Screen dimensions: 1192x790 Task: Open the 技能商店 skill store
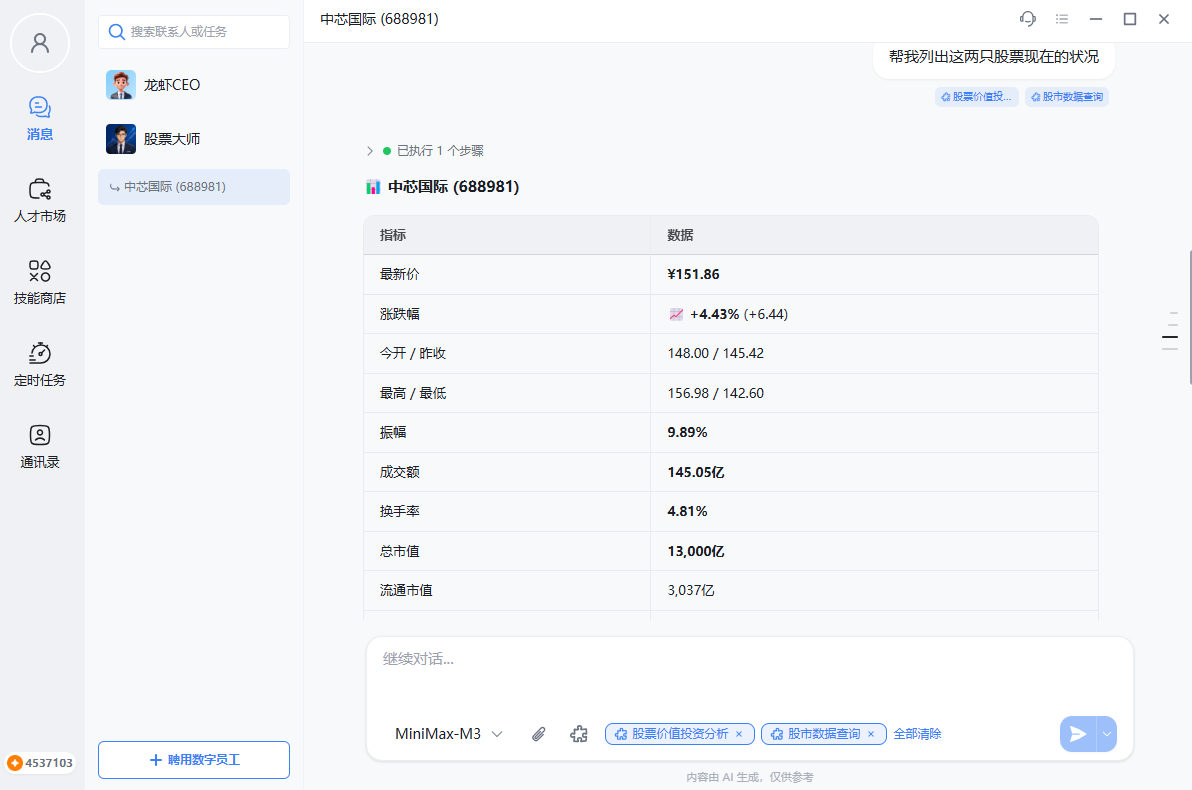40,283
